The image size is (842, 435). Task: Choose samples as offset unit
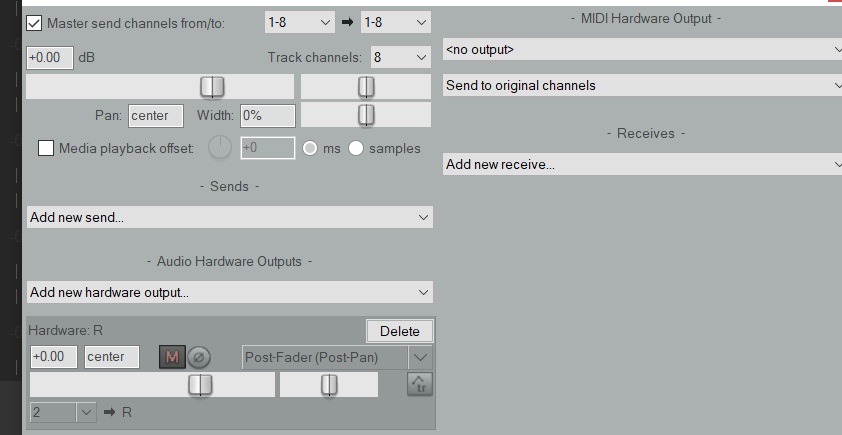(x=356, y=148)
